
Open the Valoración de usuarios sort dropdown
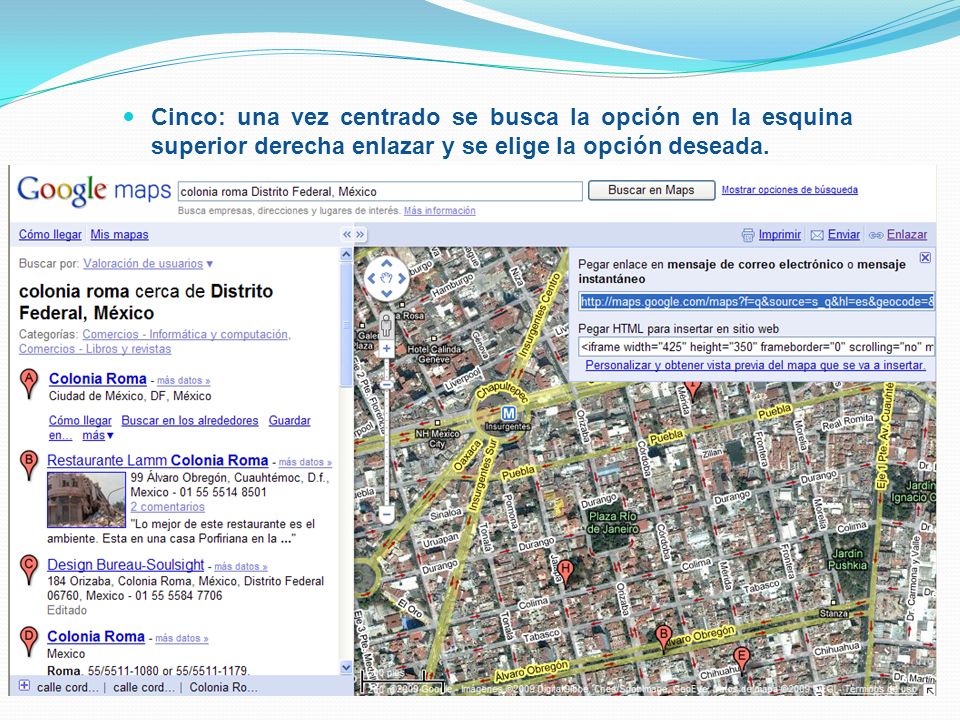tap(148, 263)
